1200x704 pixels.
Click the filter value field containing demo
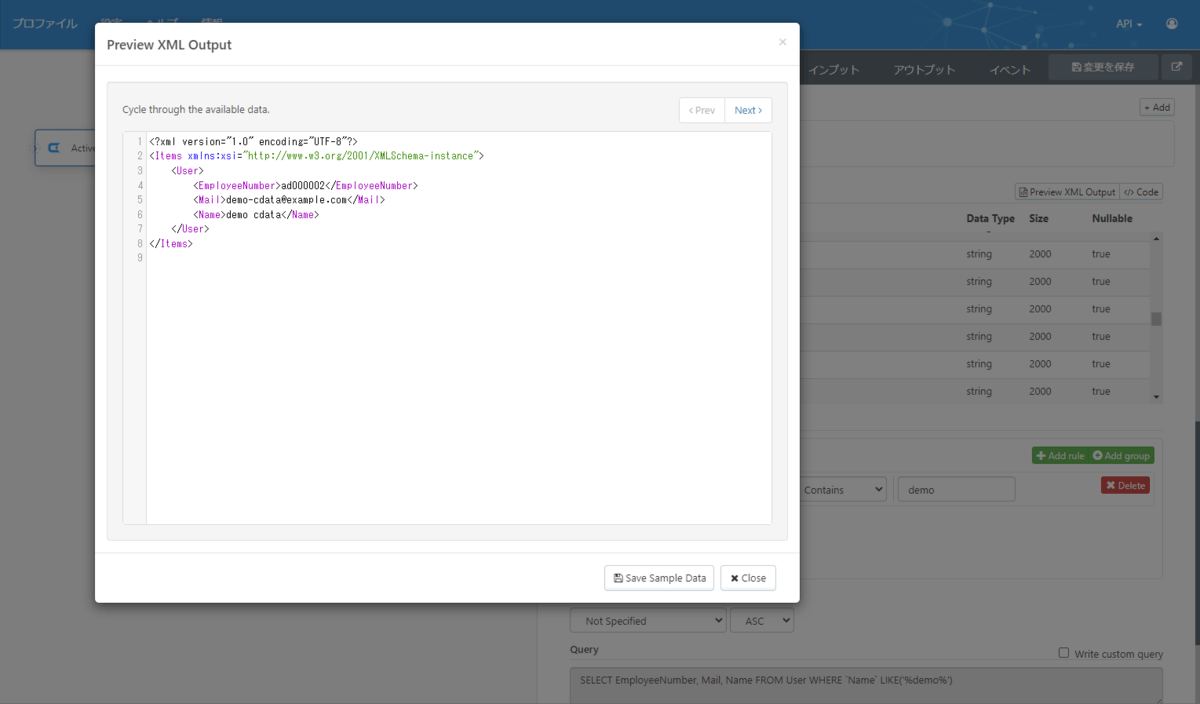956,490
